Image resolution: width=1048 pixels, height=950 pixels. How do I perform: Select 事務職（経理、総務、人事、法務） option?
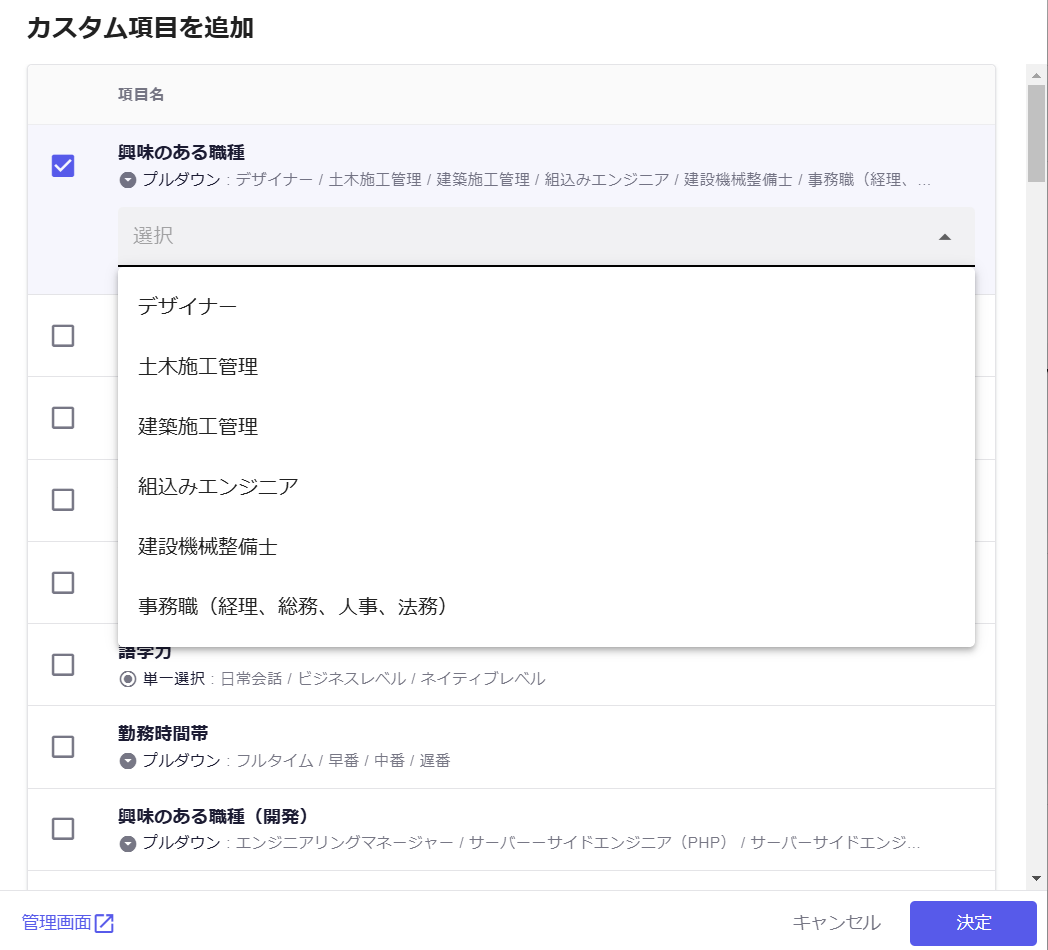tap(291, 607)
